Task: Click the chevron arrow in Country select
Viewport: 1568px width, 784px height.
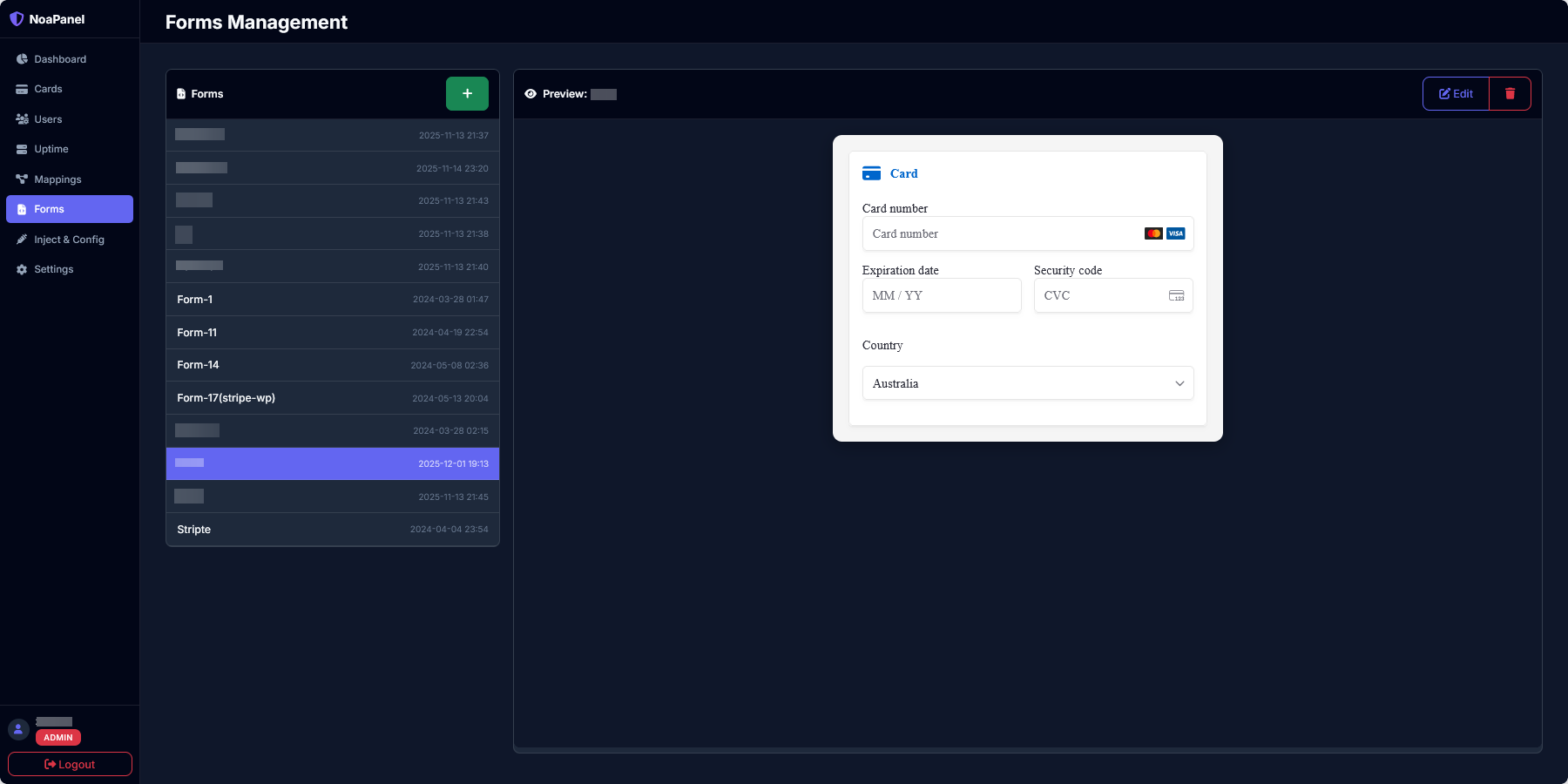Action: coord(1179,383)
